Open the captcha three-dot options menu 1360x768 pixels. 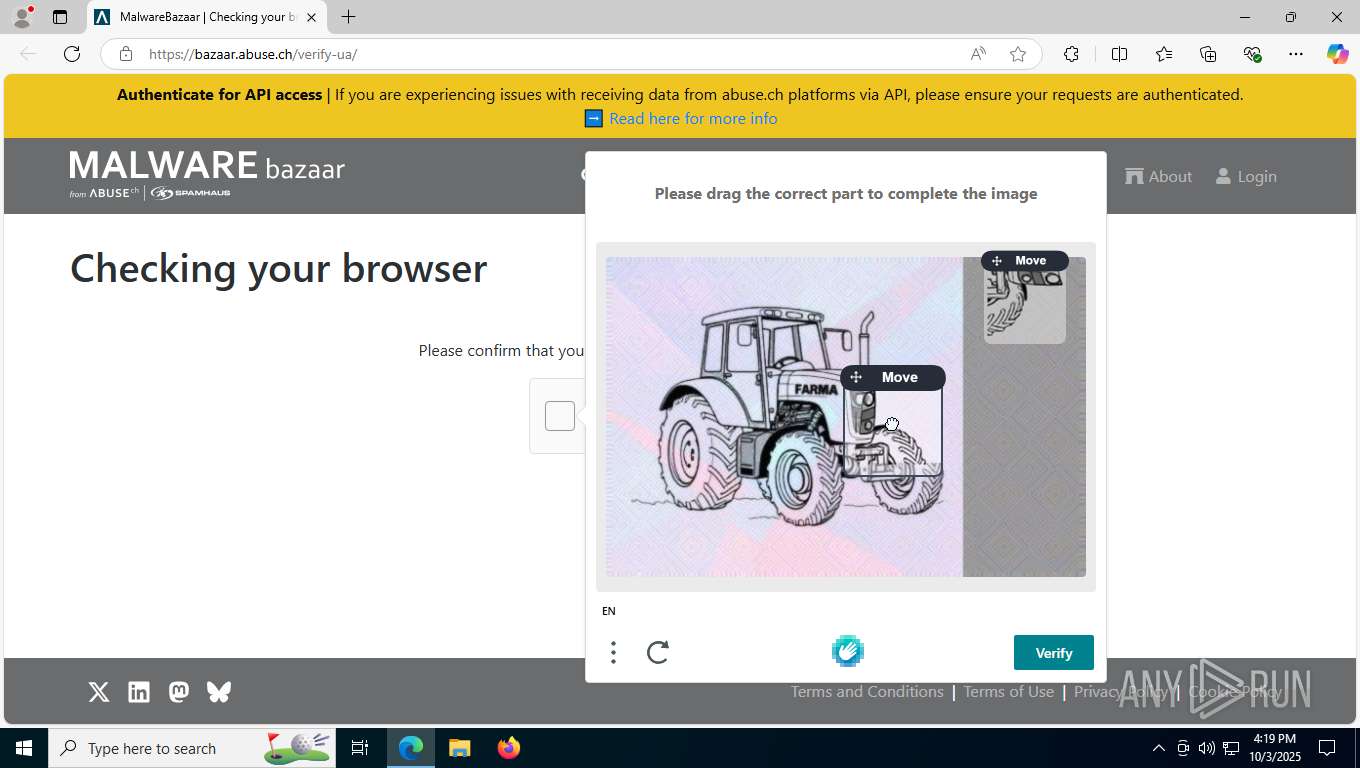coord(613,653)
